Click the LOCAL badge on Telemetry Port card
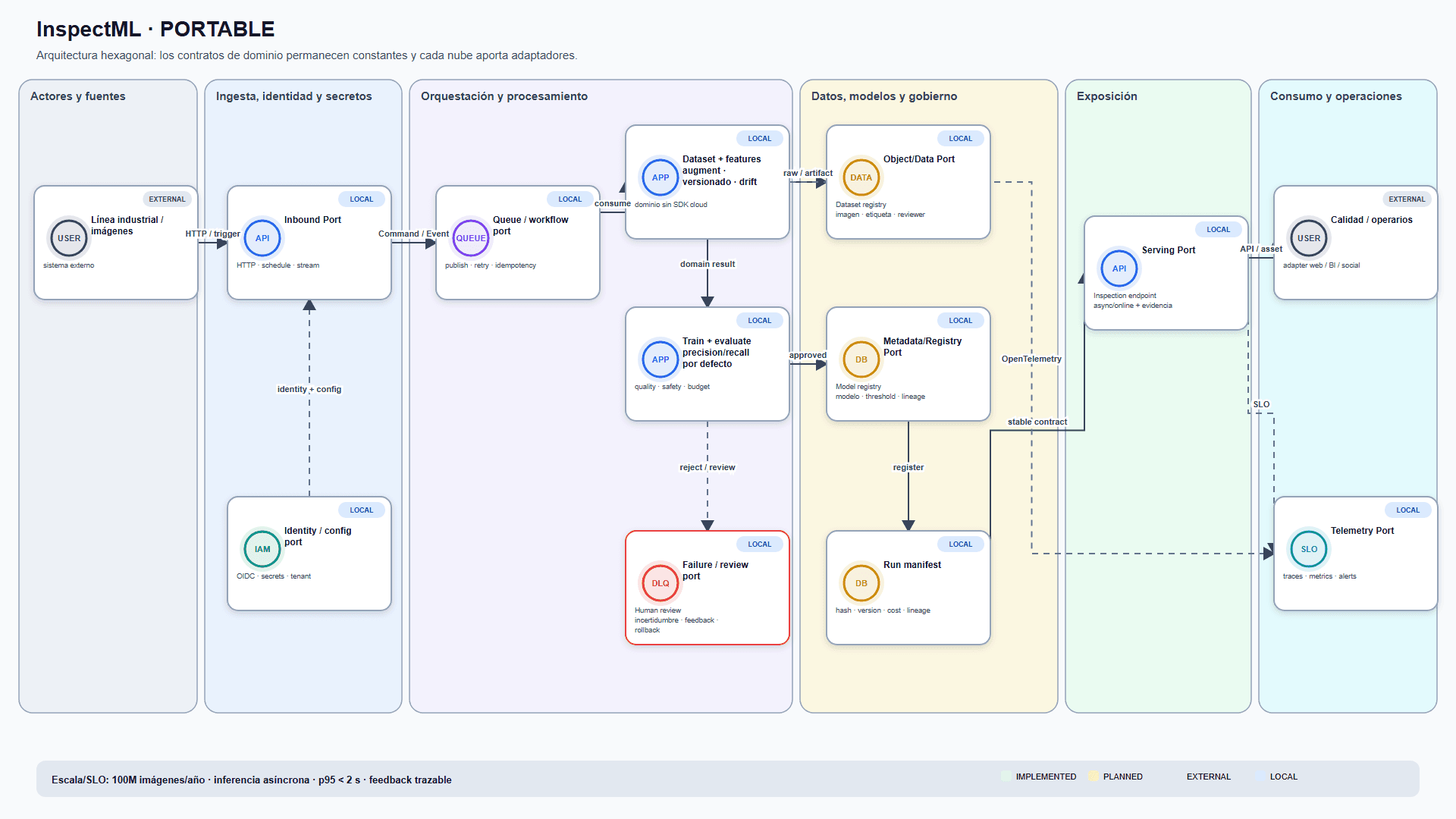The height and width of the screenshot is (819, 1456). 1408,510
